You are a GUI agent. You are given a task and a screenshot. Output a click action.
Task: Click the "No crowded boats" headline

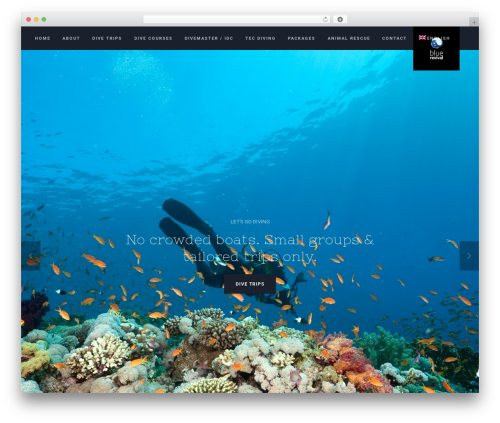tap(250, 248)
